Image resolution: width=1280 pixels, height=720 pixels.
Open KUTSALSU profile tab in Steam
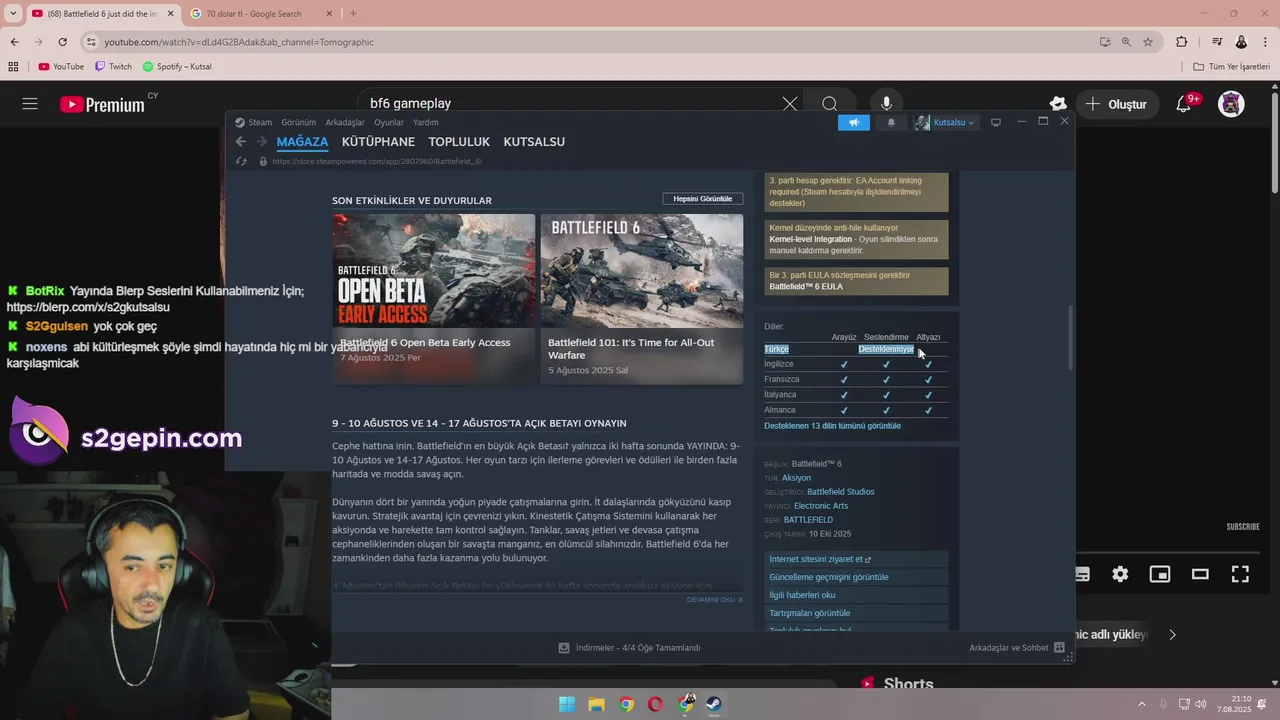(x=534, y=142)
